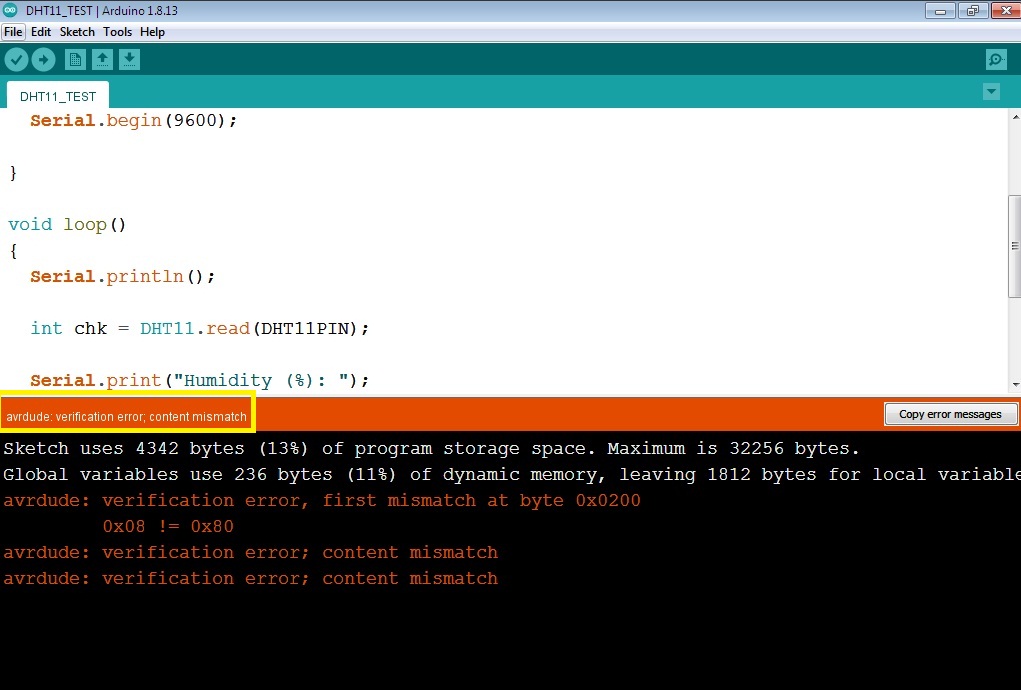Open the Edit menu
The height and width of the screenshot is (690, 1021).
[x=41, y=32]
